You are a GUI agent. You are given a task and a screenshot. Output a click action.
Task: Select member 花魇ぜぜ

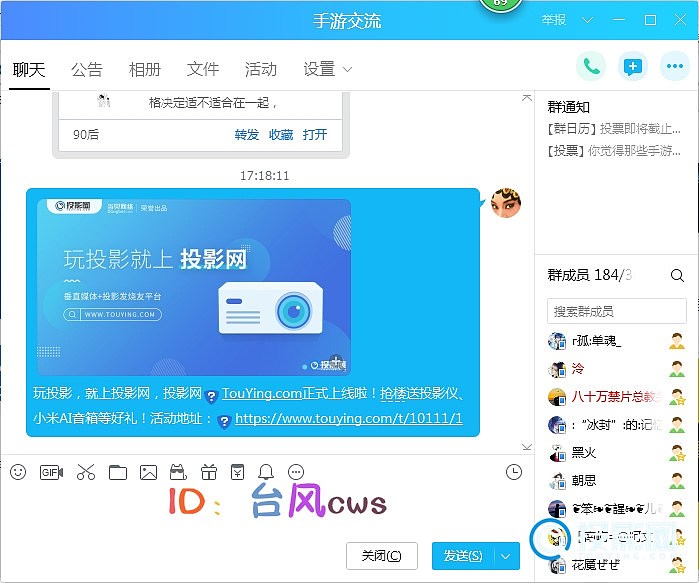coord(617,565)
